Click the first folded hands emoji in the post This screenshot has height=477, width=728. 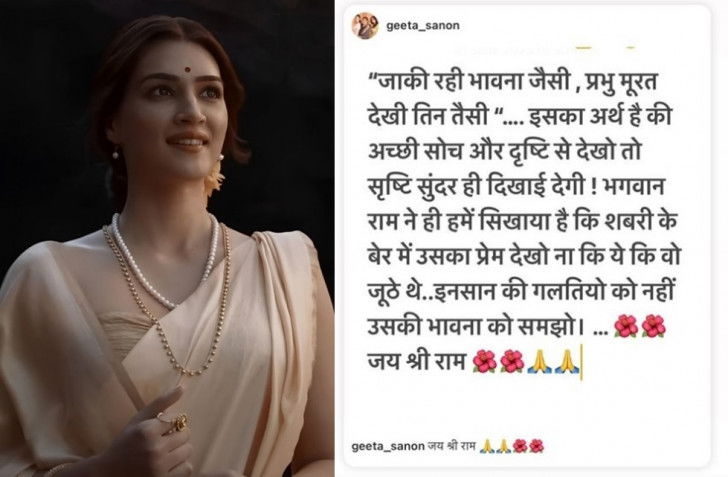click(539, 361)
